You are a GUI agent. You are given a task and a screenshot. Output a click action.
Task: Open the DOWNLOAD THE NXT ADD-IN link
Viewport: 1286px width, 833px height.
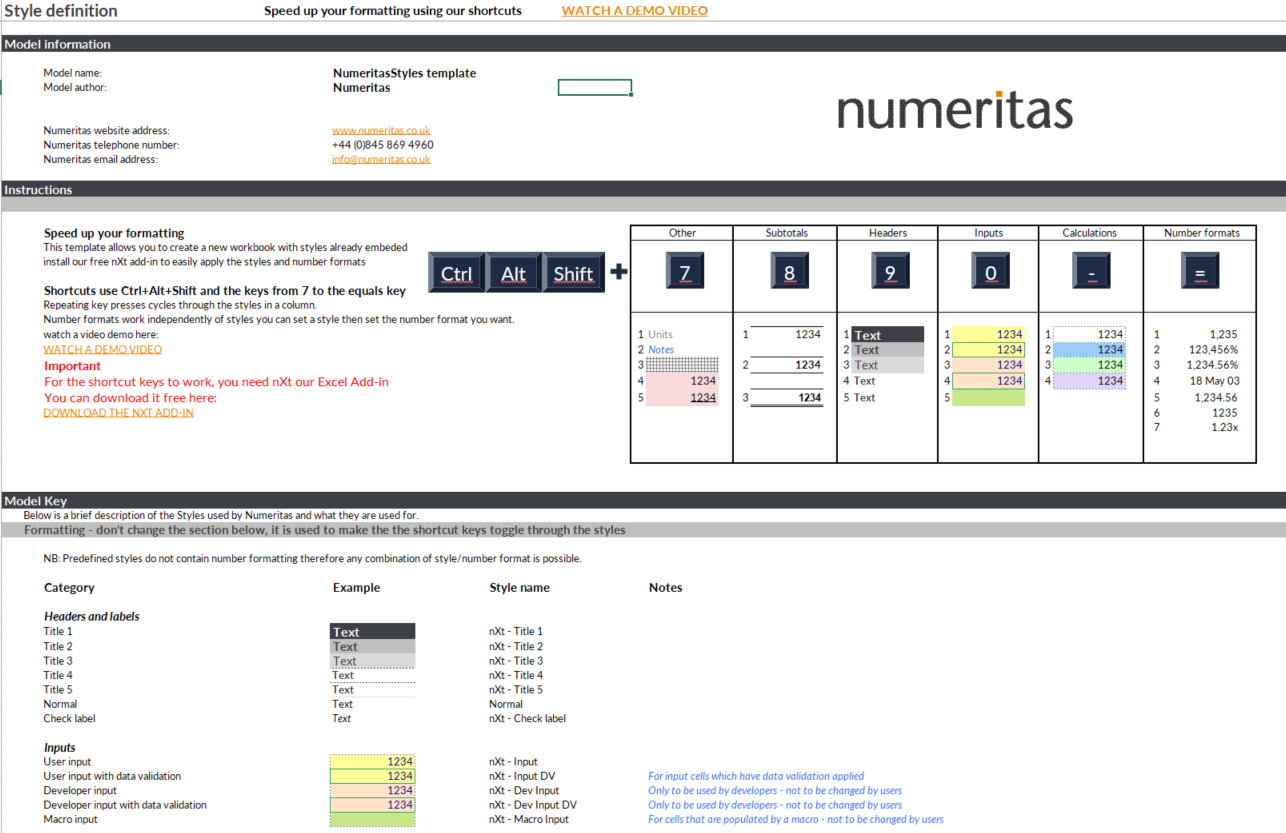pyautogui.click(x=117, y=412)
